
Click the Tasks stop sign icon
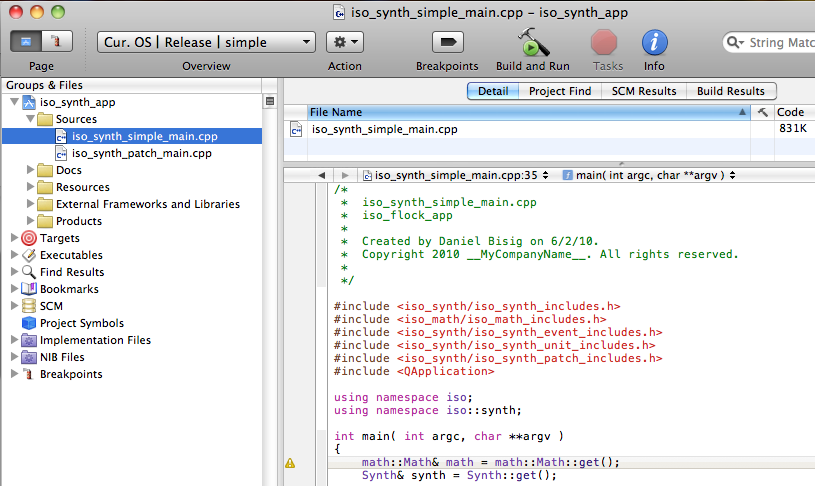point(604,43)
